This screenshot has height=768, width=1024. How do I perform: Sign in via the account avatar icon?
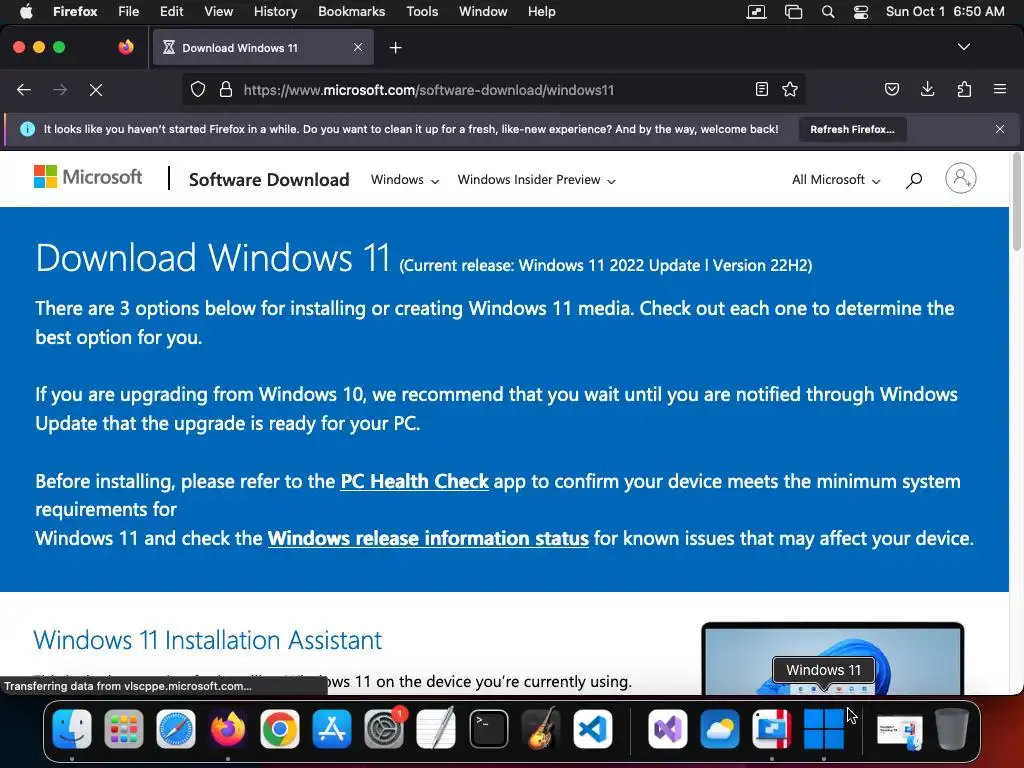click(x=961, y=178)
